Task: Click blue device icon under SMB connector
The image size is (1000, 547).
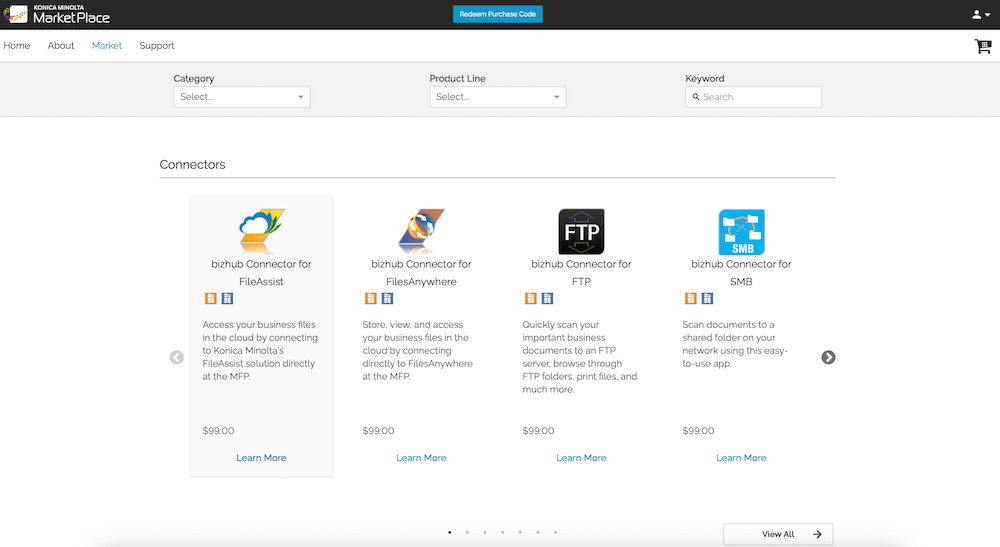Action: (x=707, y=298)
